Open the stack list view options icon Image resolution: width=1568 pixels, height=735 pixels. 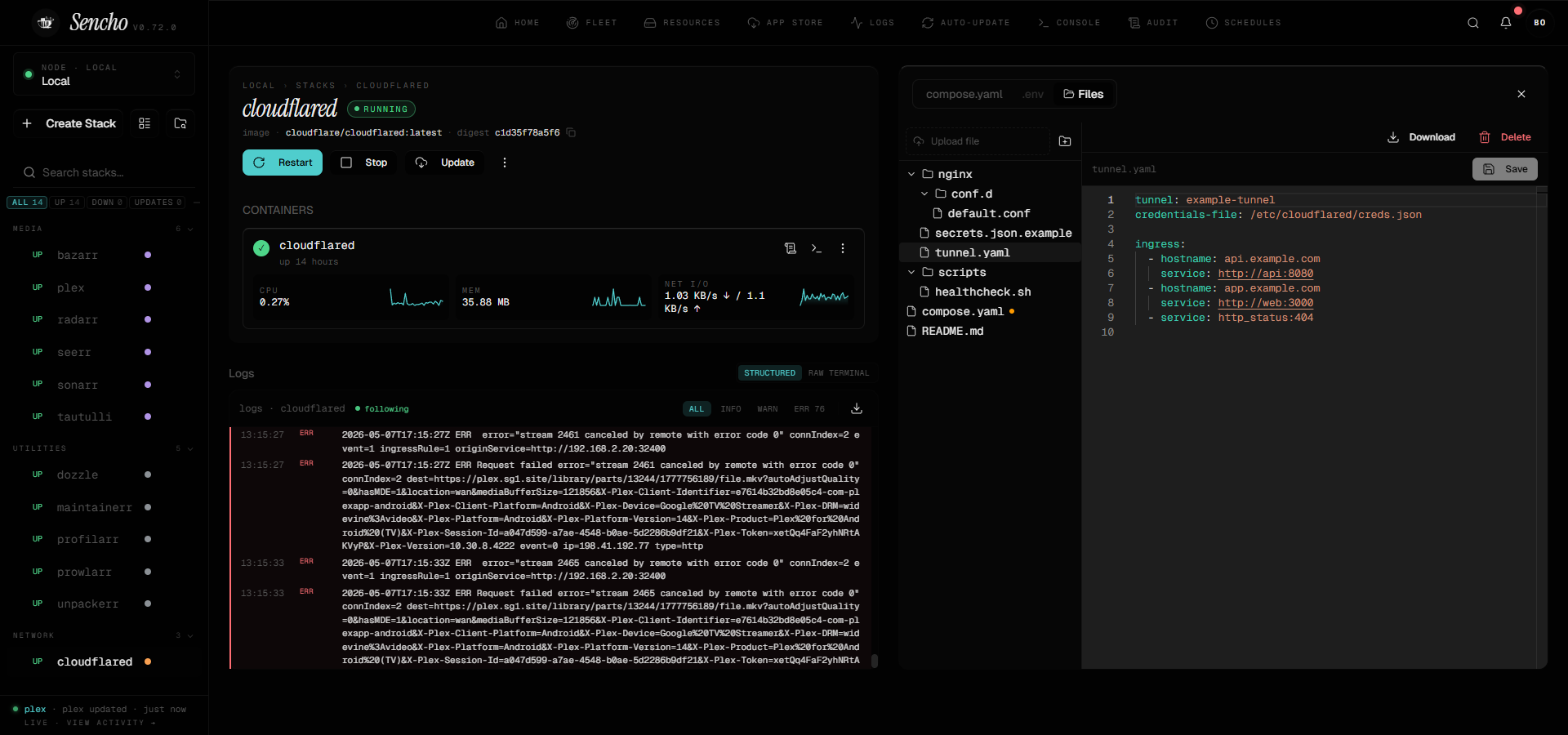click(145, 123)
